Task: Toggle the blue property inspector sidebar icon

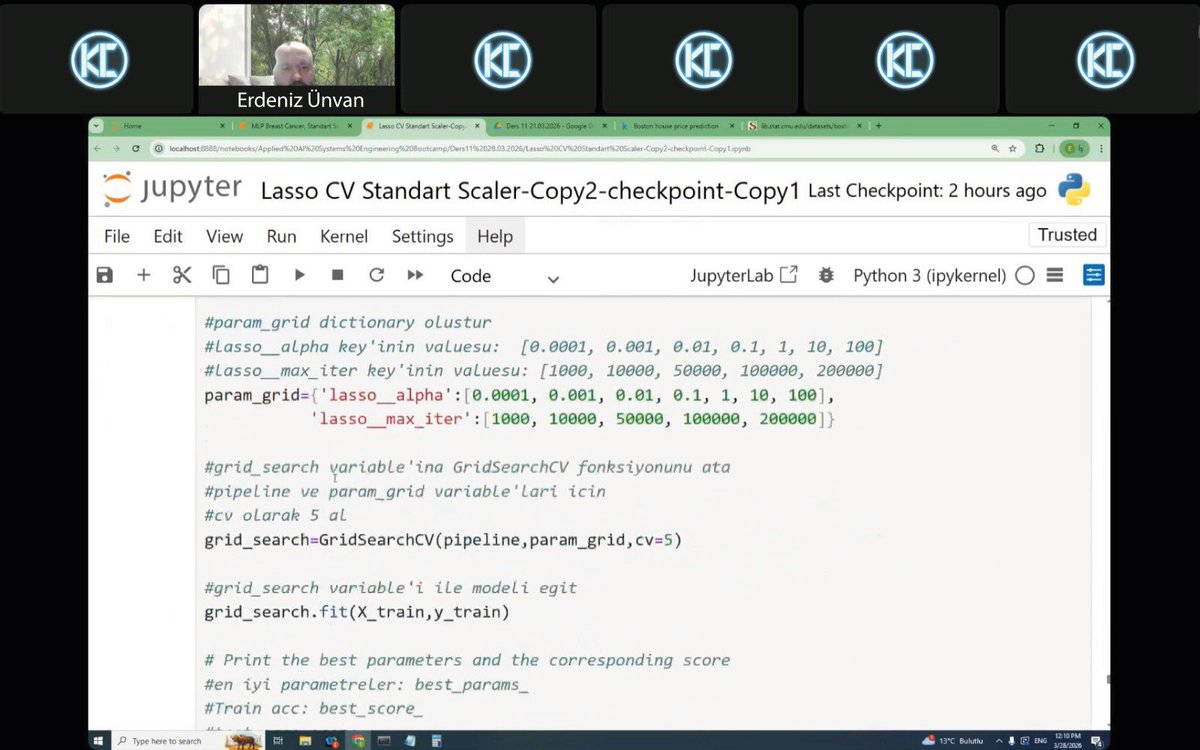Action: coord(1093,275)
